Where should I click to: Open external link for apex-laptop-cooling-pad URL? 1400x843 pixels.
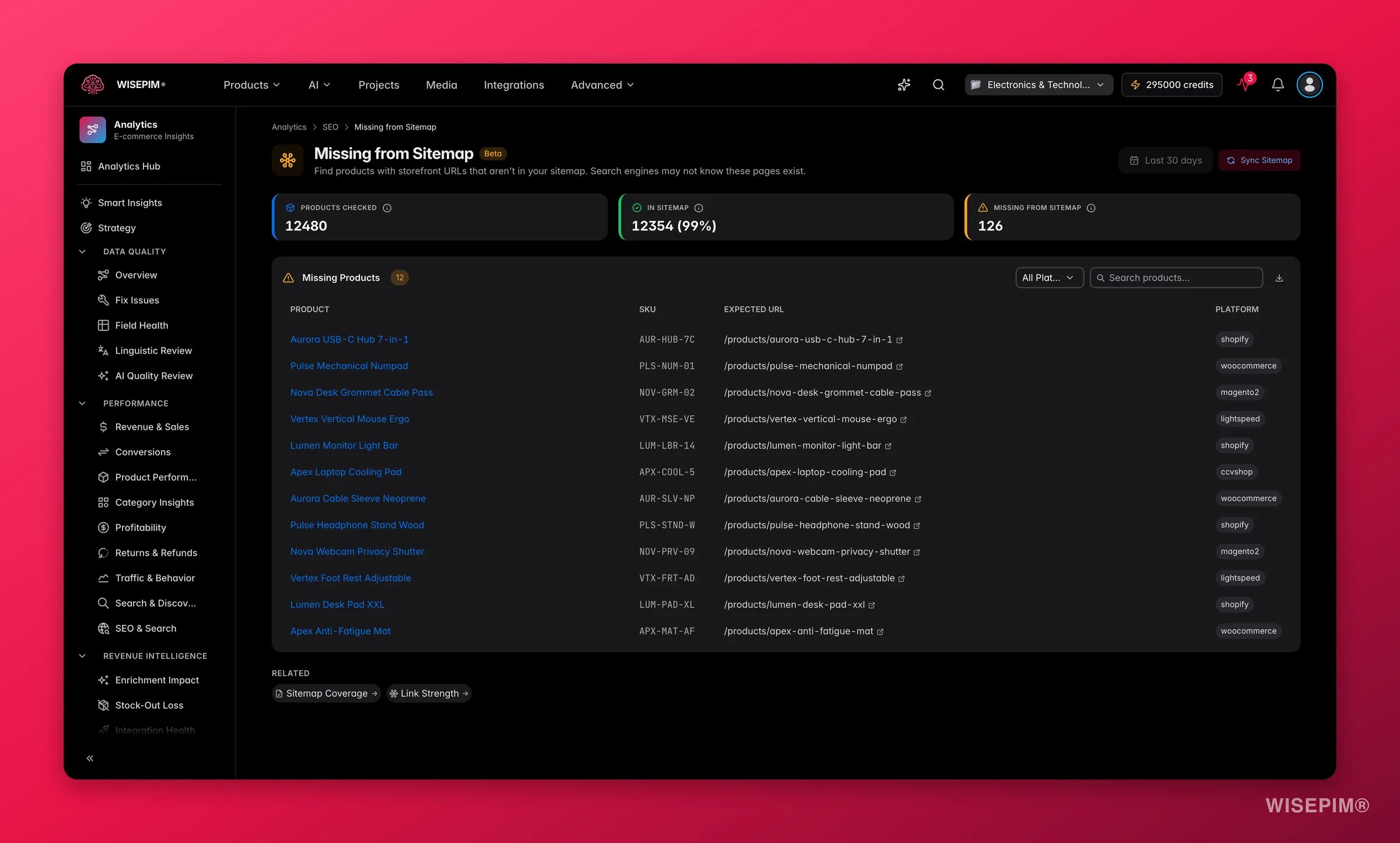tap(893, 473)
